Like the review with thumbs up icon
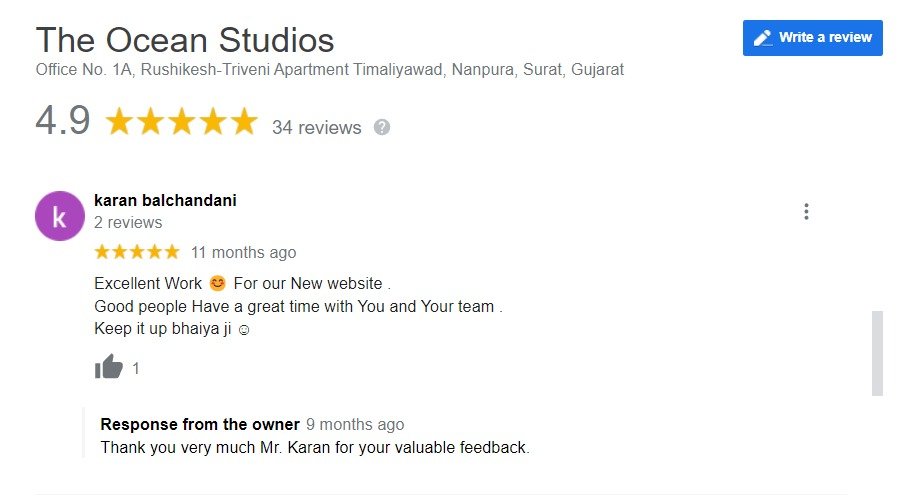 pos(109,367)
